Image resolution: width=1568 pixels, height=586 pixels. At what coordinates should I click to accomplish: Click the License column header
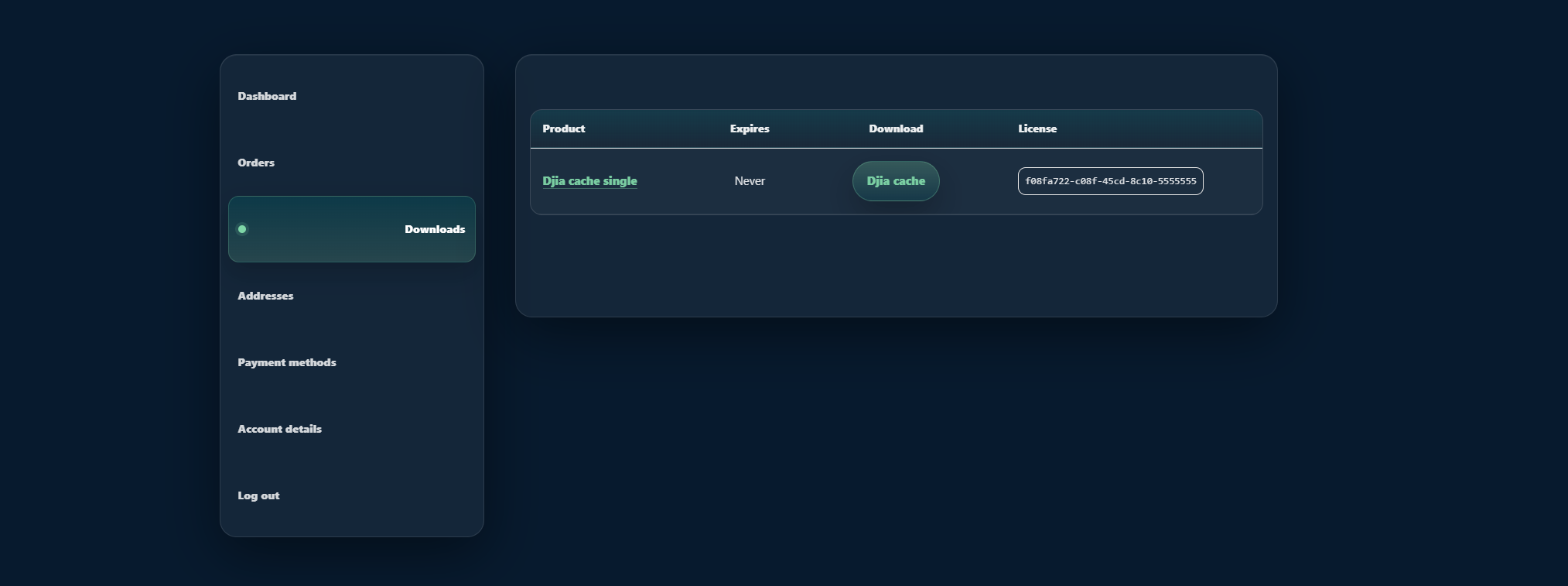(x=1037, y=129)
